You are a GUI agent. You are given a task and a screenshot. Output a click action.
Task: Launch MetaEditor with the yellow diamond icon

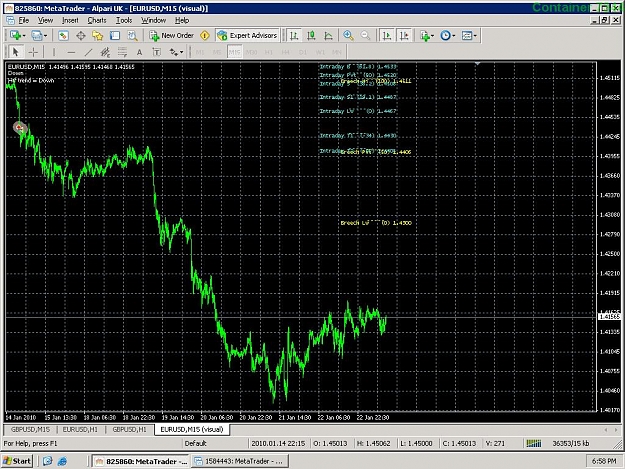(205, 35)
